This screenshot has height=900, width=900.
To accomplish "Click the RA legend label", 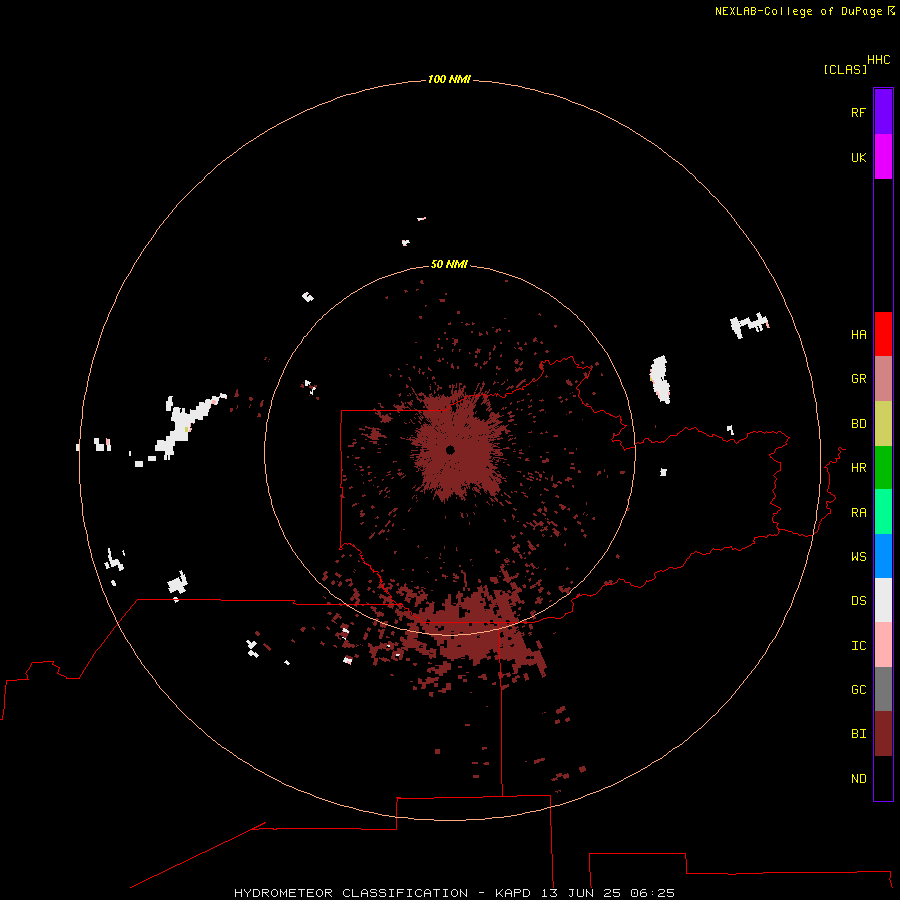I will (x=858, y=512).
